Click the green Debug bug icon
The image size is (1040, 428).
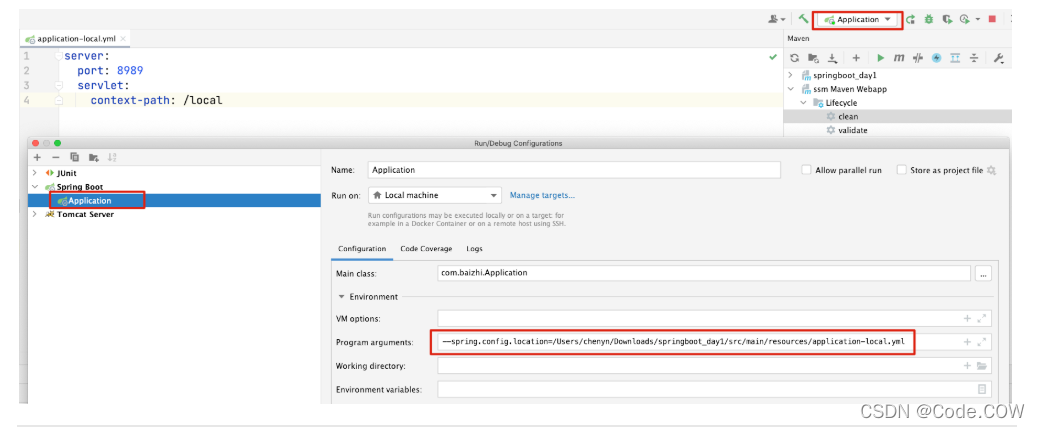click(x=929, y=20)
